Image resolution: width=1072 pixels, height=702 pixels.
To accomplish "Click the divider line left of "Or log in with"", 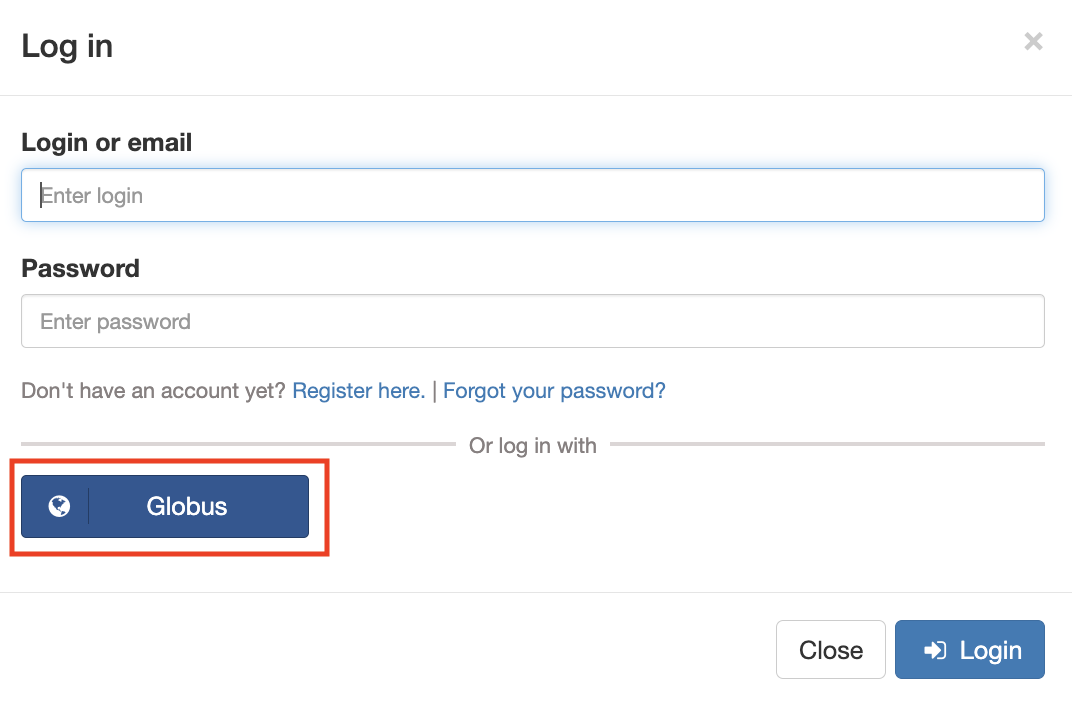I will coord(238,444).
